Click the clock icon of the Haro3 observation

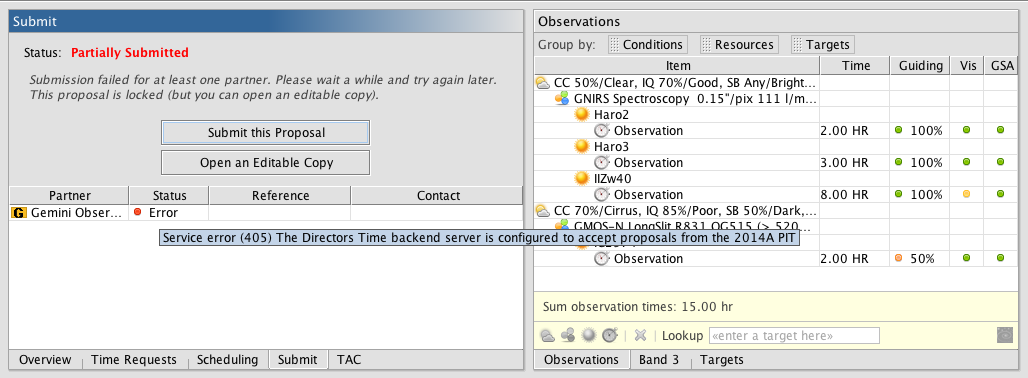tap(602, 162)
